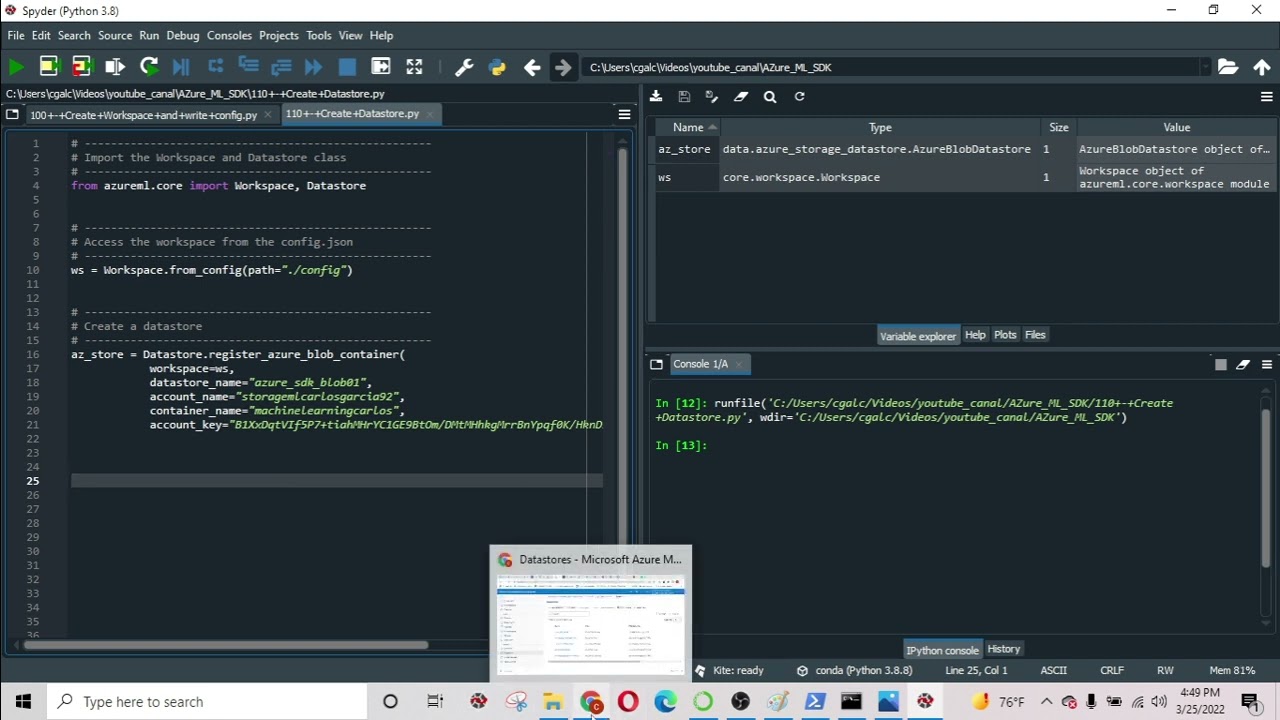
Task: Open Datastores Chrome window thumbnail preview
Action: coord(590,613)
